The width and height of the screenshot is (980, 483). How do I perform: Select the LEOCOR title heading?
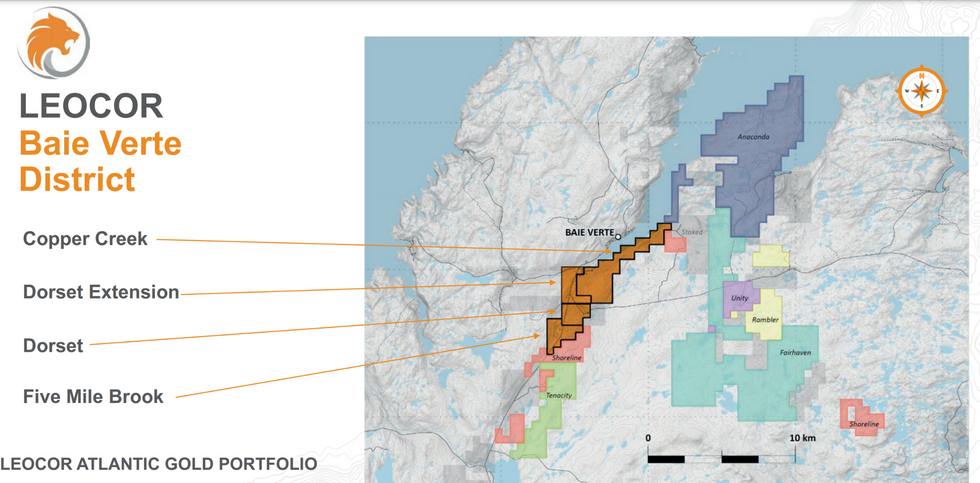91,106
